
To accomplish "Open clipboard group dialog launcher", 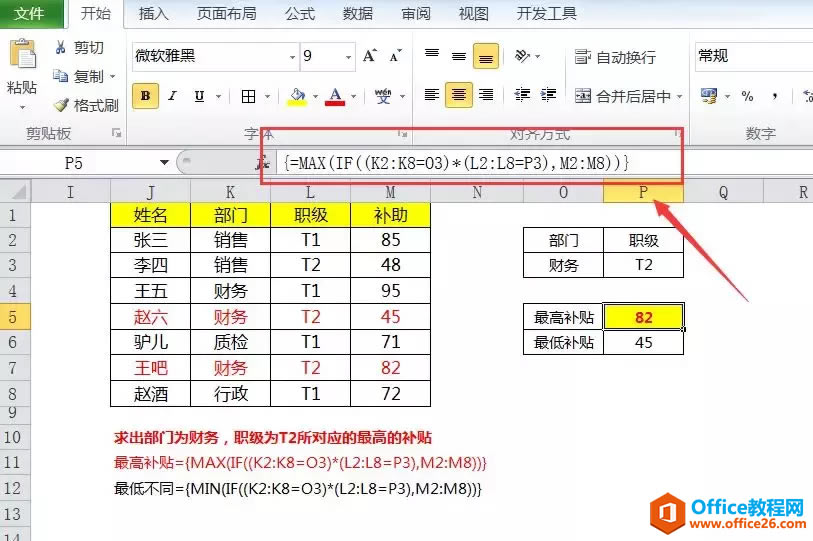I will pyautogui.click(x=117, y=133).
